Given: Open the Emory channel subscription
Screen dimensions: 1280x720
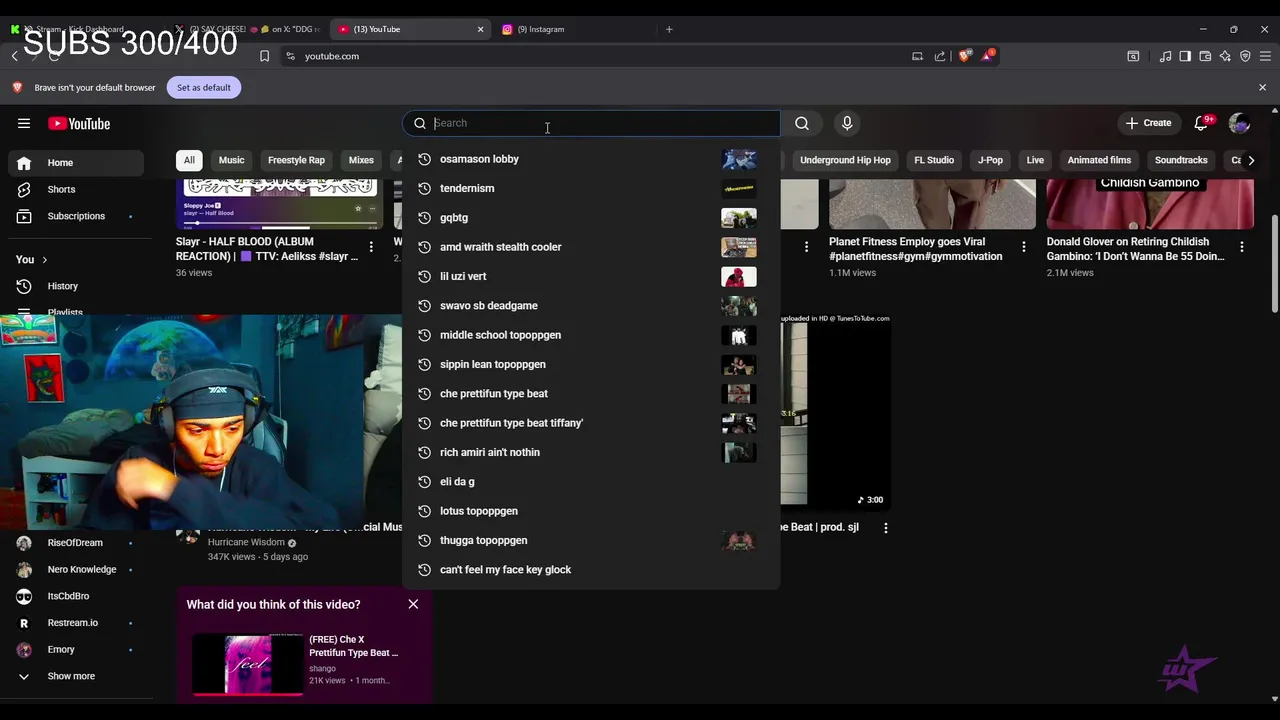Looking at the screenshot, I should 75,650.
